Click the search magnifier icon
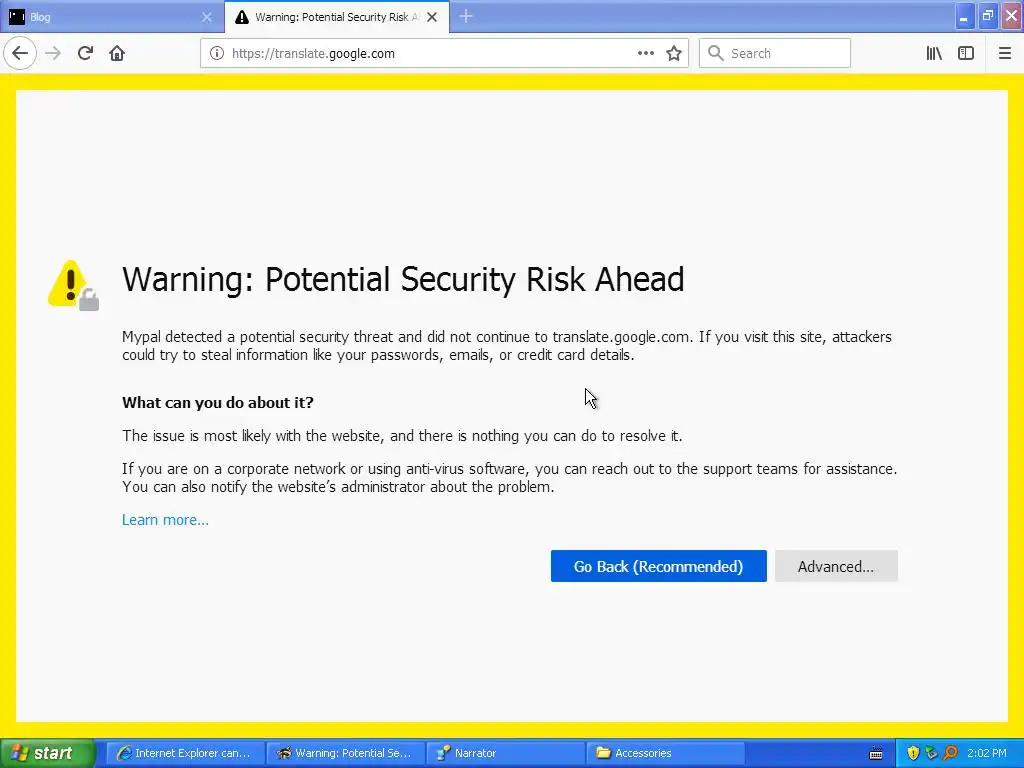Viewport: 1024px width, 768px height. click(716, 53)
